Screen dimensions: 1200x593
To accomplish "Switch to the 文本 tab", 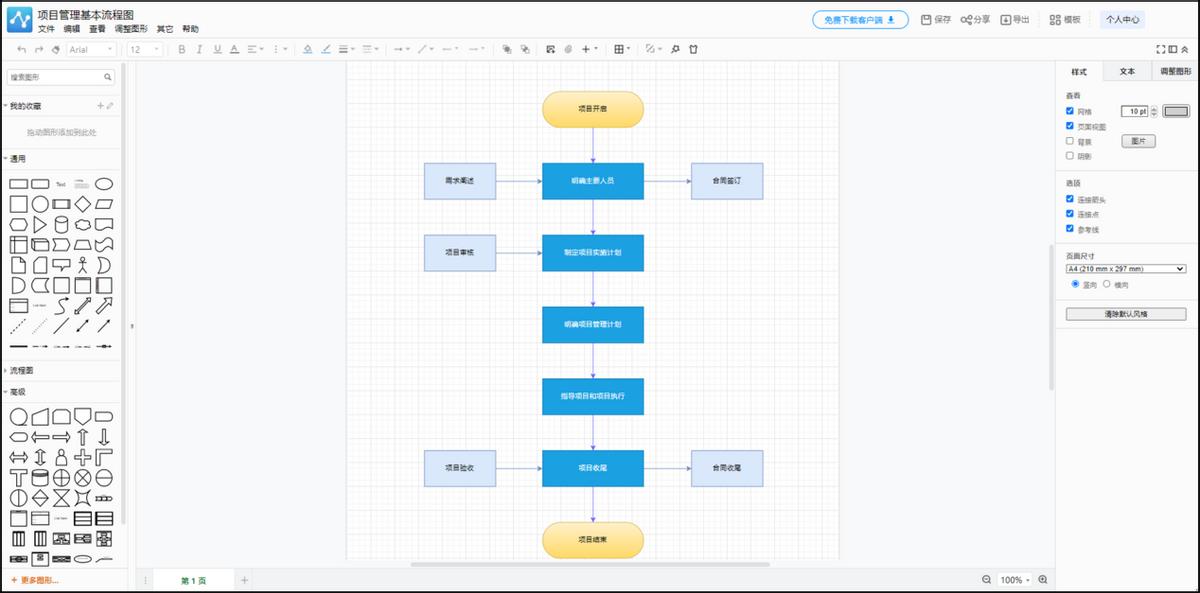I will click(1127, 72).
